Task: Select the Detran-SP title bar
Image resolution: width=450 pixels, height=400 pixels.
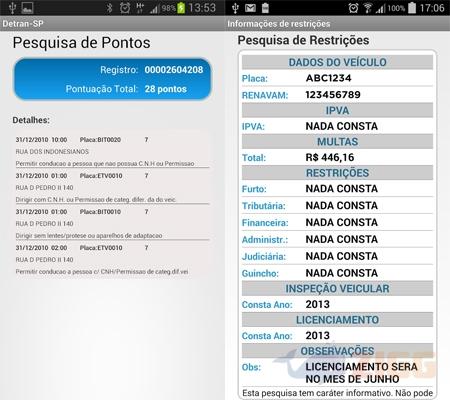Action: pos(112,24)
